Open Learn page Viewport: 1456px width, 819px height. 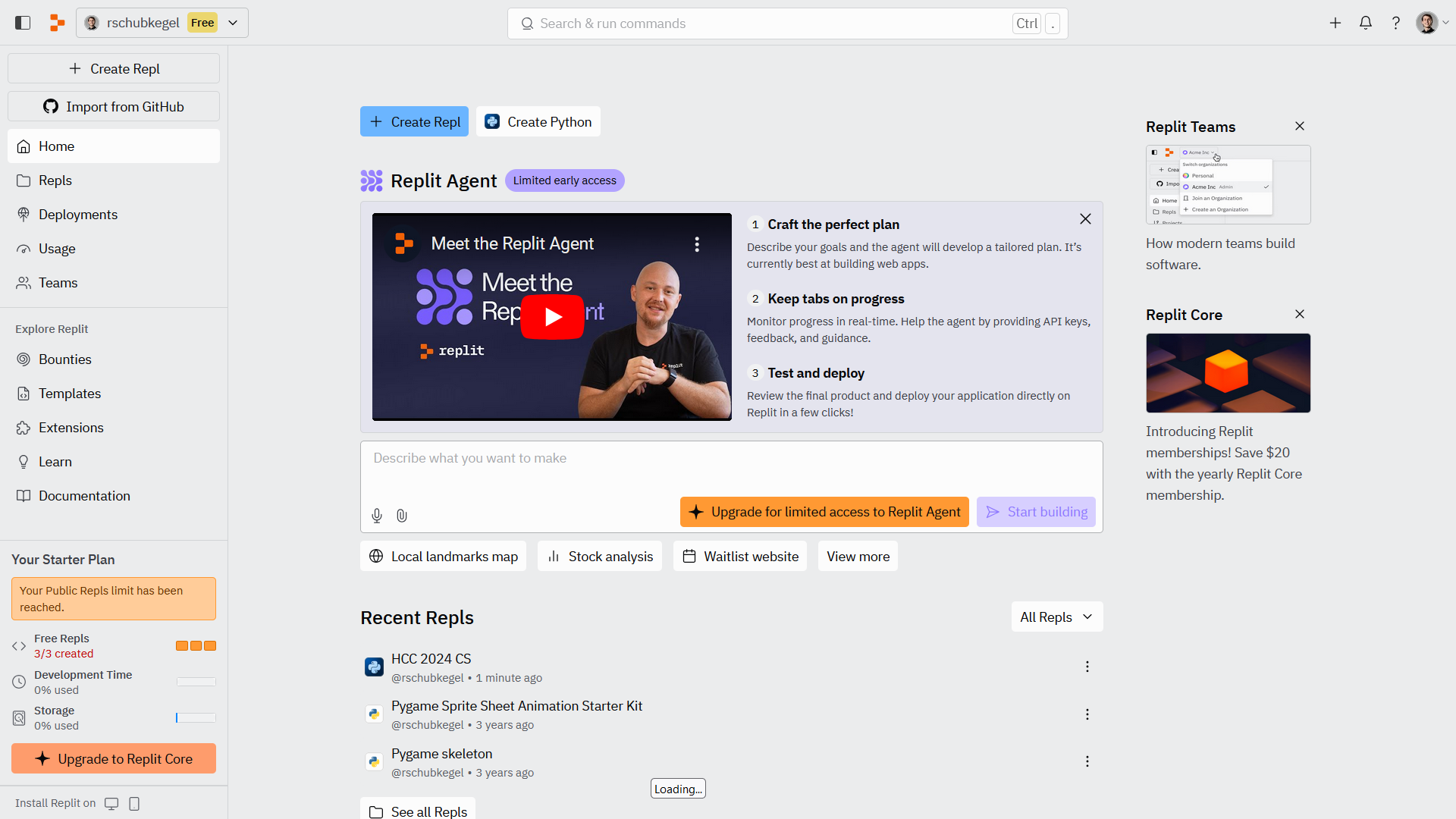(x=114, y=462)
